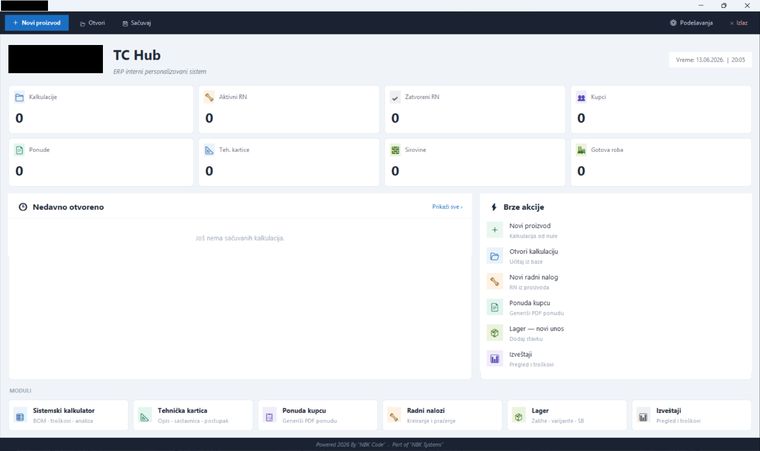This screenshot has width=760, height=451.
Task: Click the footer Powered 2026 text
Action: click(380, 444)
